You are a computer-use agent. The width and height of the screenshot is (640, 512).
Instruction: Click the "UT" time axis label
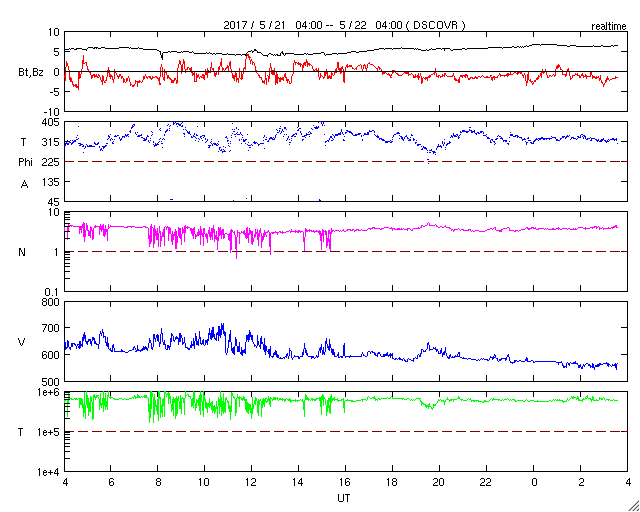tap(344, 498)
